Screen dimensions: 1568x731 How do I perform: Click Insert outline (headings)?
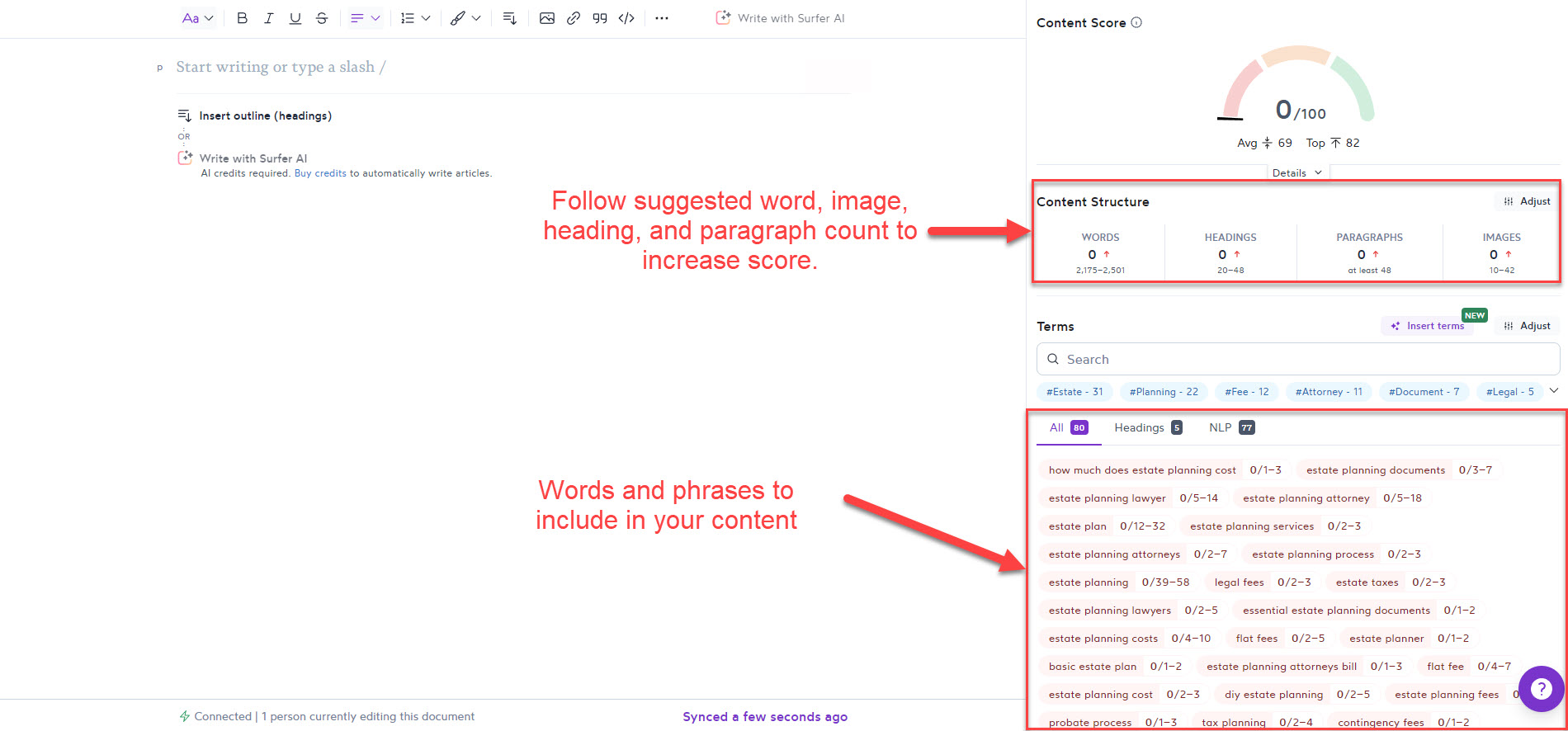[255, 116]
